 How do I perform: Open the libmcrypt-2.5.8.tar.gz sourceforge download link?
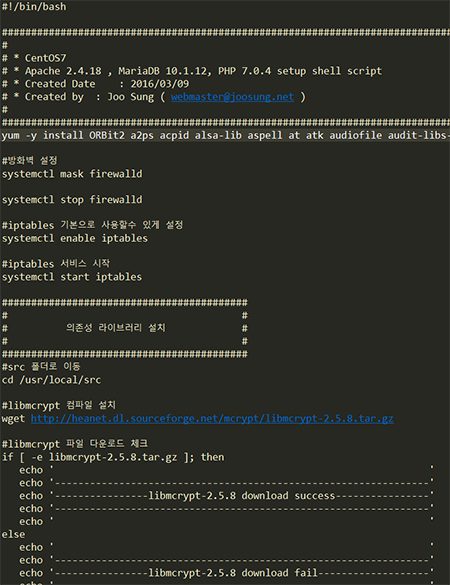(212, 419)
